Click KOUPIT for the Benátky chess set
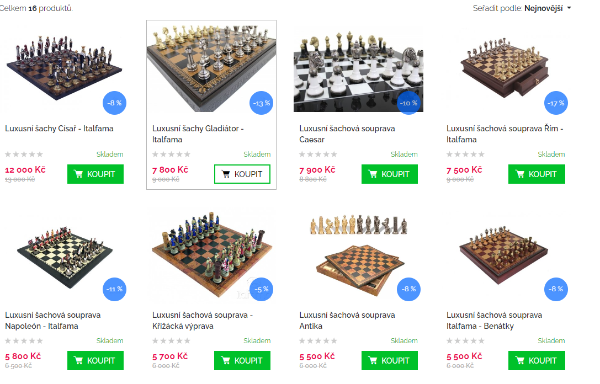 [x=536, y=360]
